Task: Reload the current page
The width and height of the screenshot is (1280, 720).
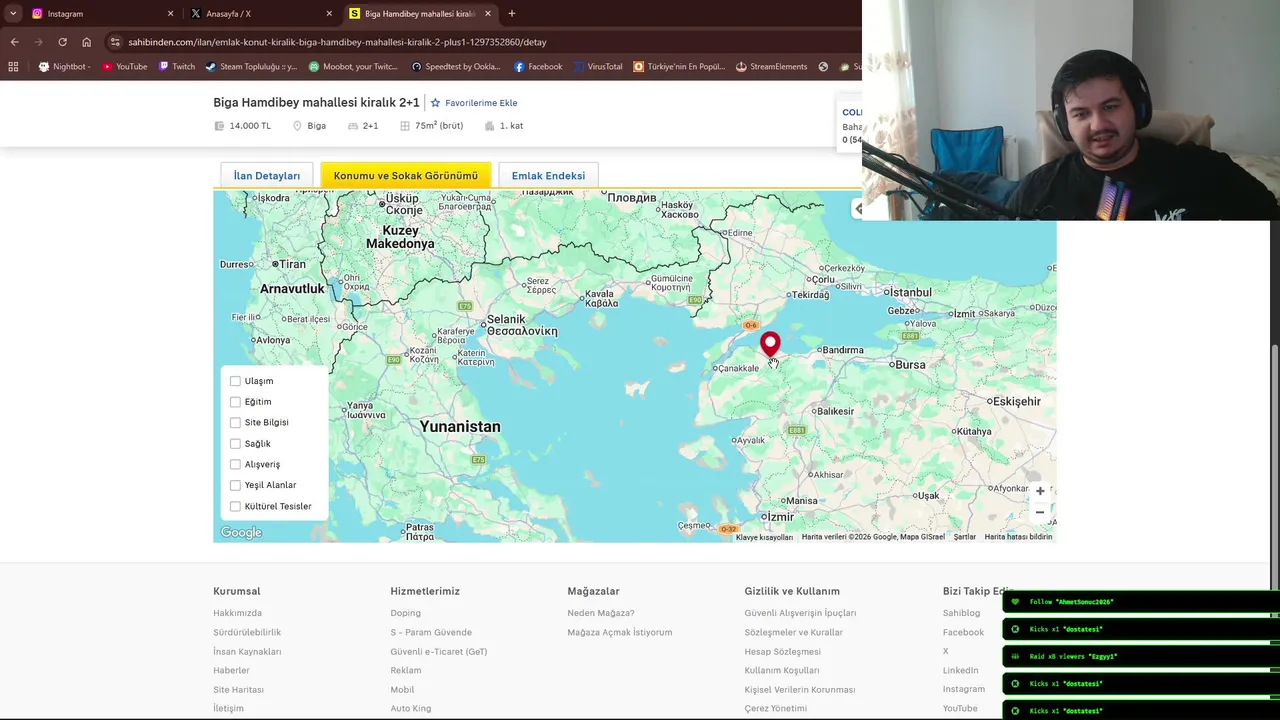Action: point(62,42)
